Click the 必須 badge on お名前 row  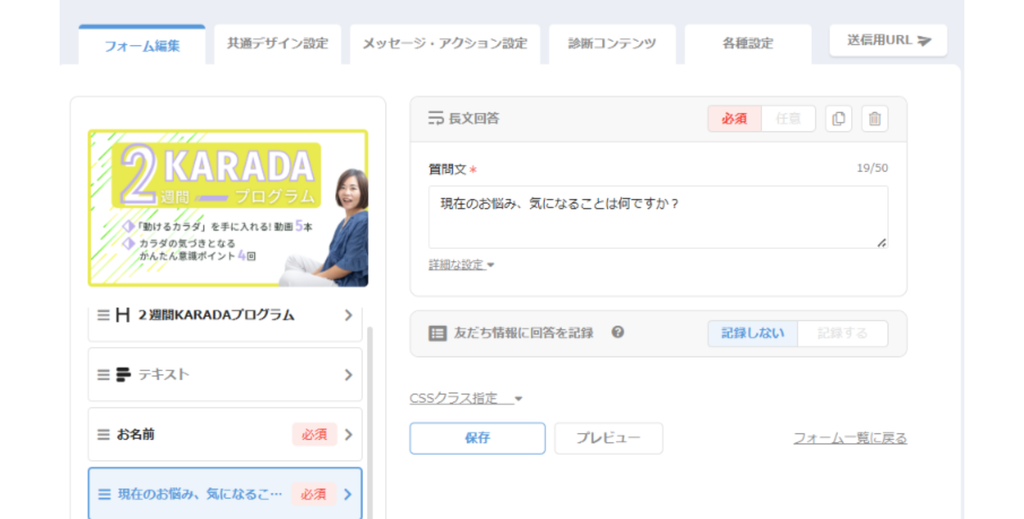[314, 435]
